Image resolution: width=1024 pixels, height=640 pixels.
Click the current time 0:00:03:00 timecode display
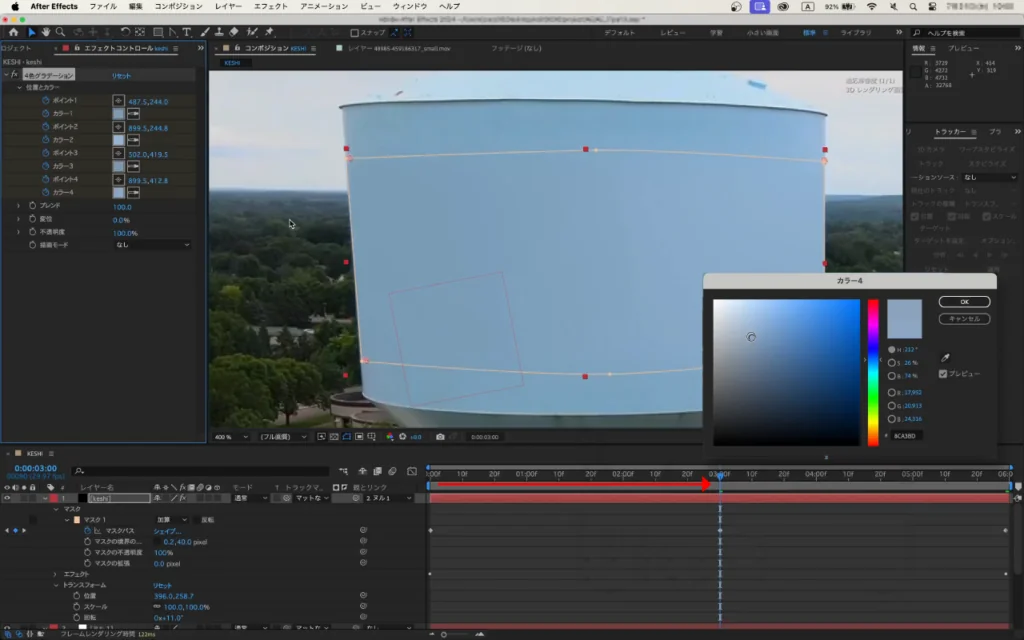[x=35, y=468]
